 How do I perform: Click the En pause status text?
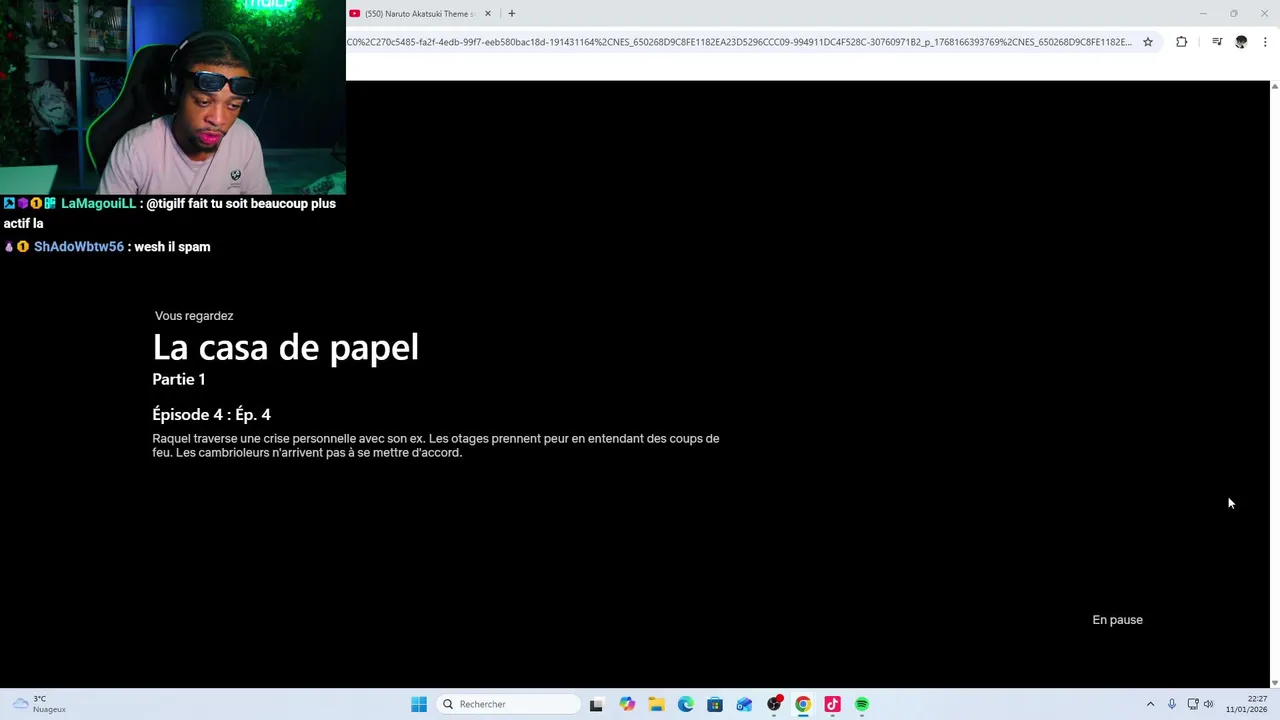[x=1117, y=620]
